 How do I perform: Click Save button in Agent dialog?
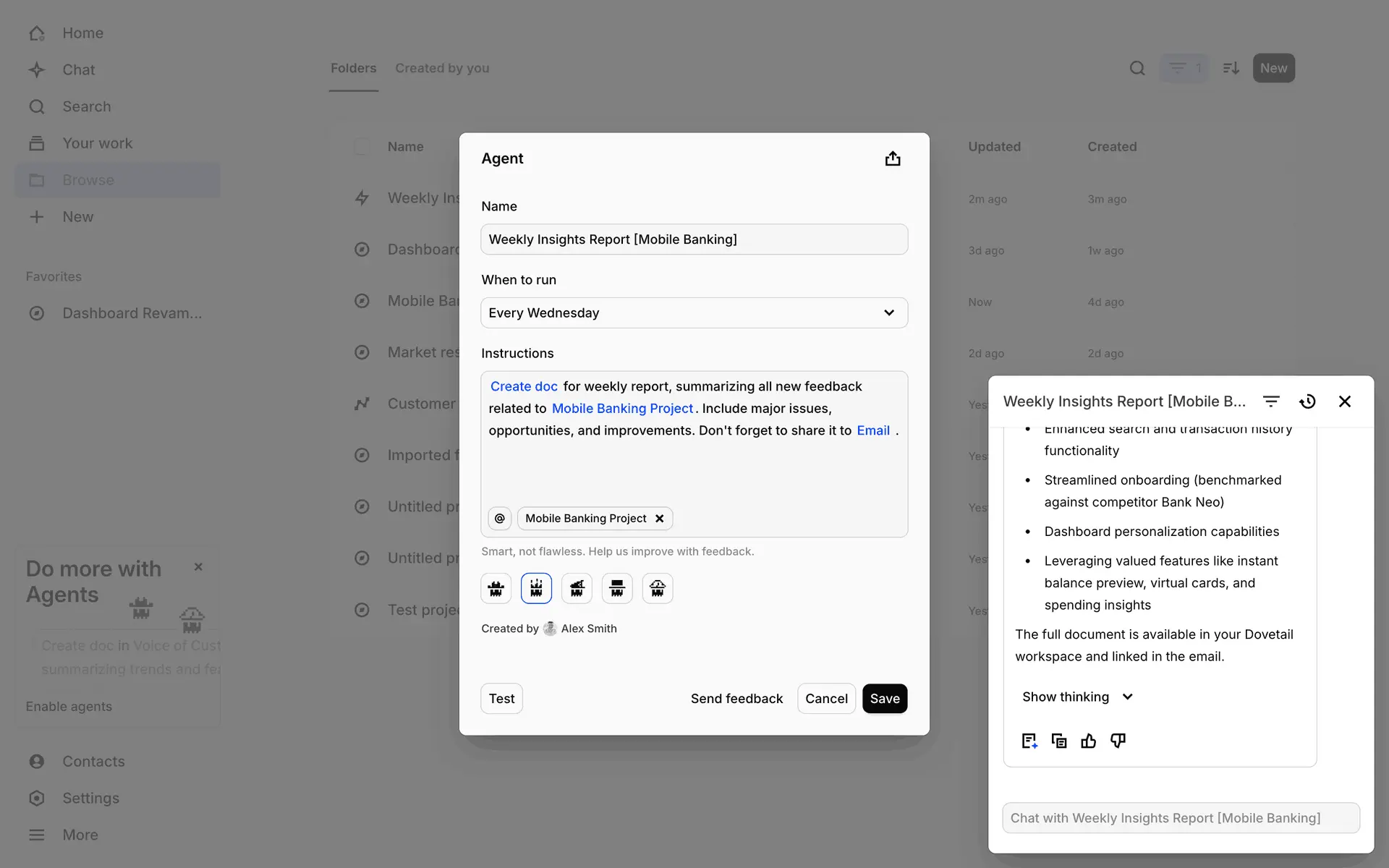884,698
